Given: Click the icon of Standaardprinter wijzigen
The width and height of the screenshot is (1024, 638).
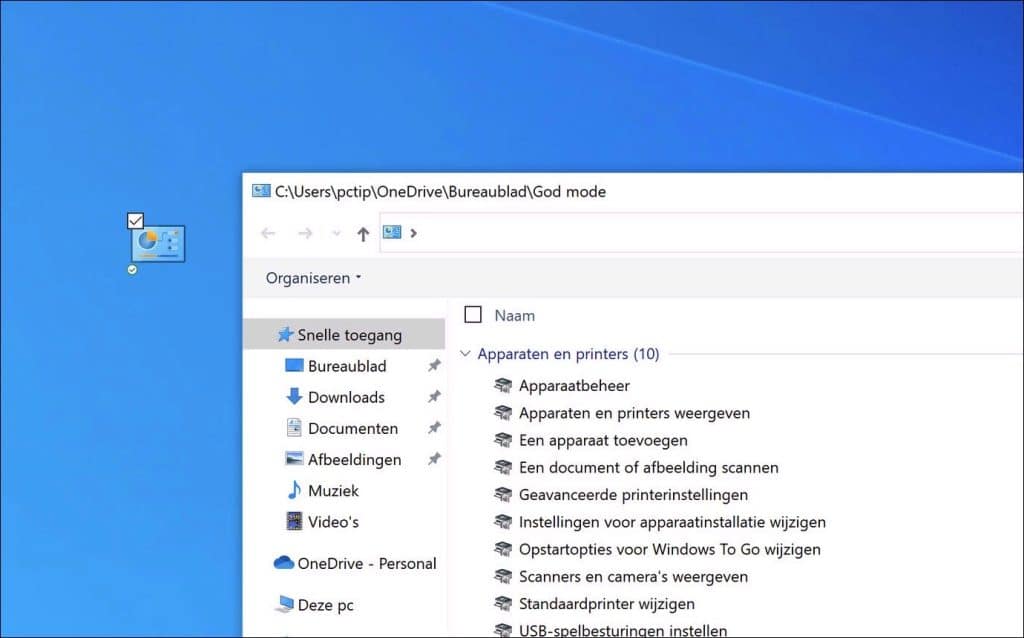Looking at the screenshot, I should pyautogui.click(x=503, y=603).
